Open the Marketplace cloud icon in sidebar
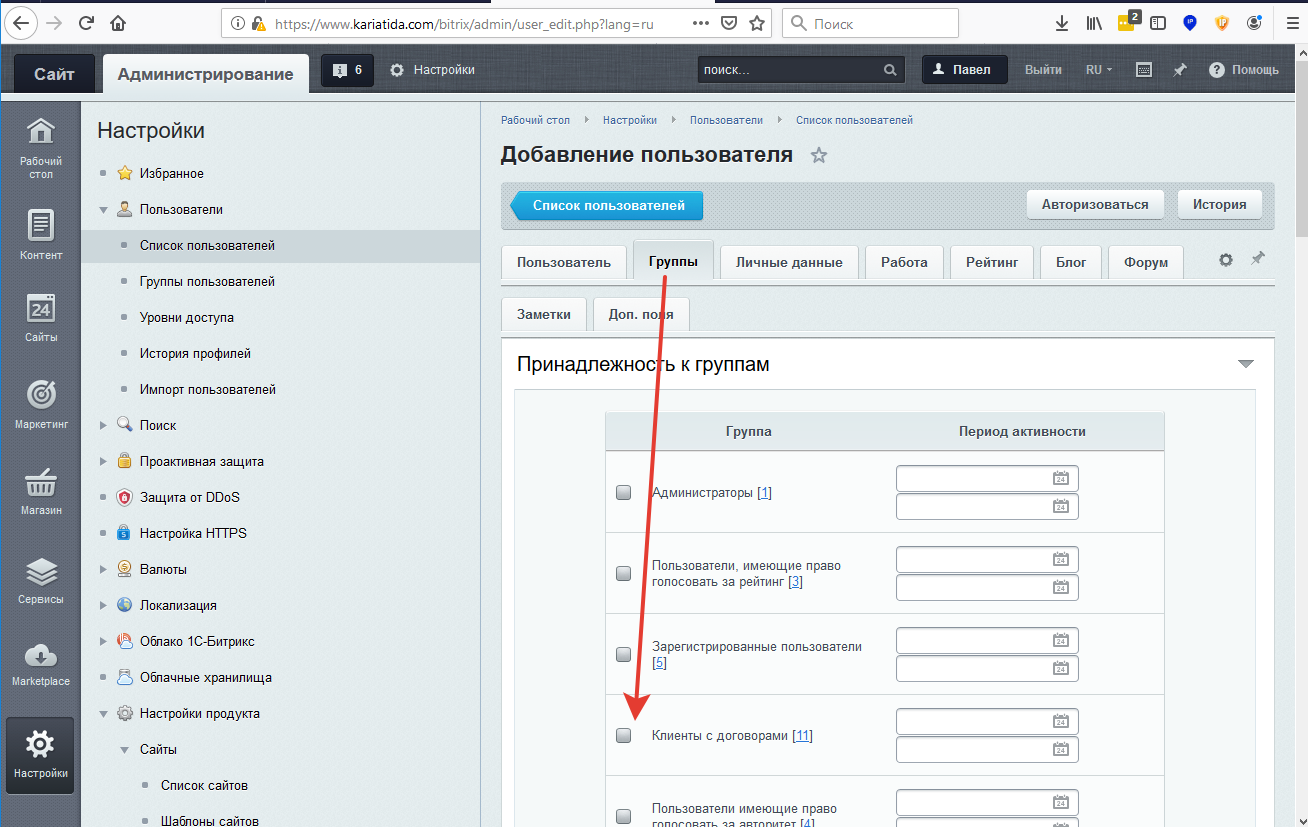The width and height of the screenshot is (1308, 827). 40,657
